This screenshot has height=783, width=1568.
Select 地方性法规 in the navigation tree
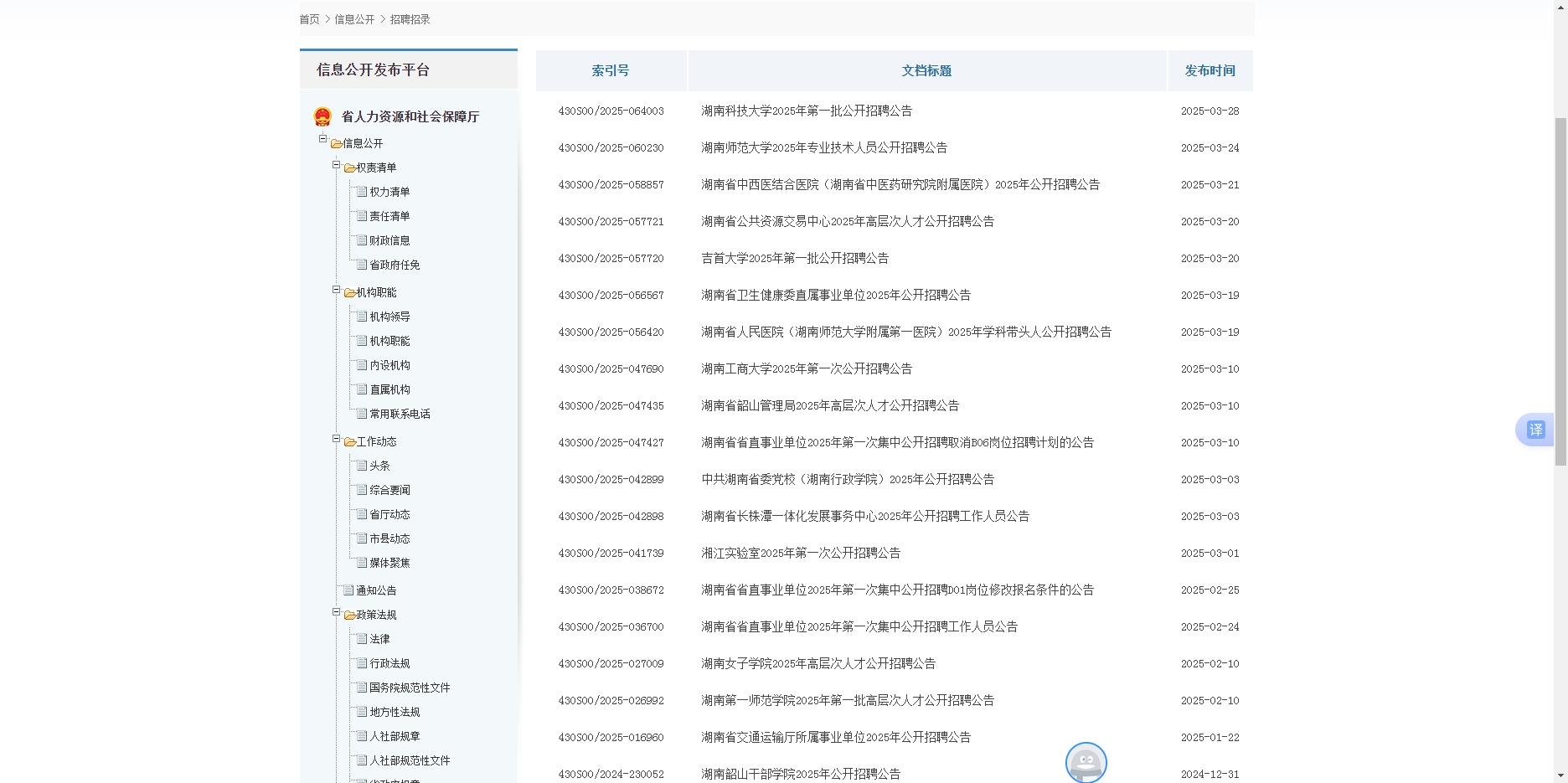point(395,712)
